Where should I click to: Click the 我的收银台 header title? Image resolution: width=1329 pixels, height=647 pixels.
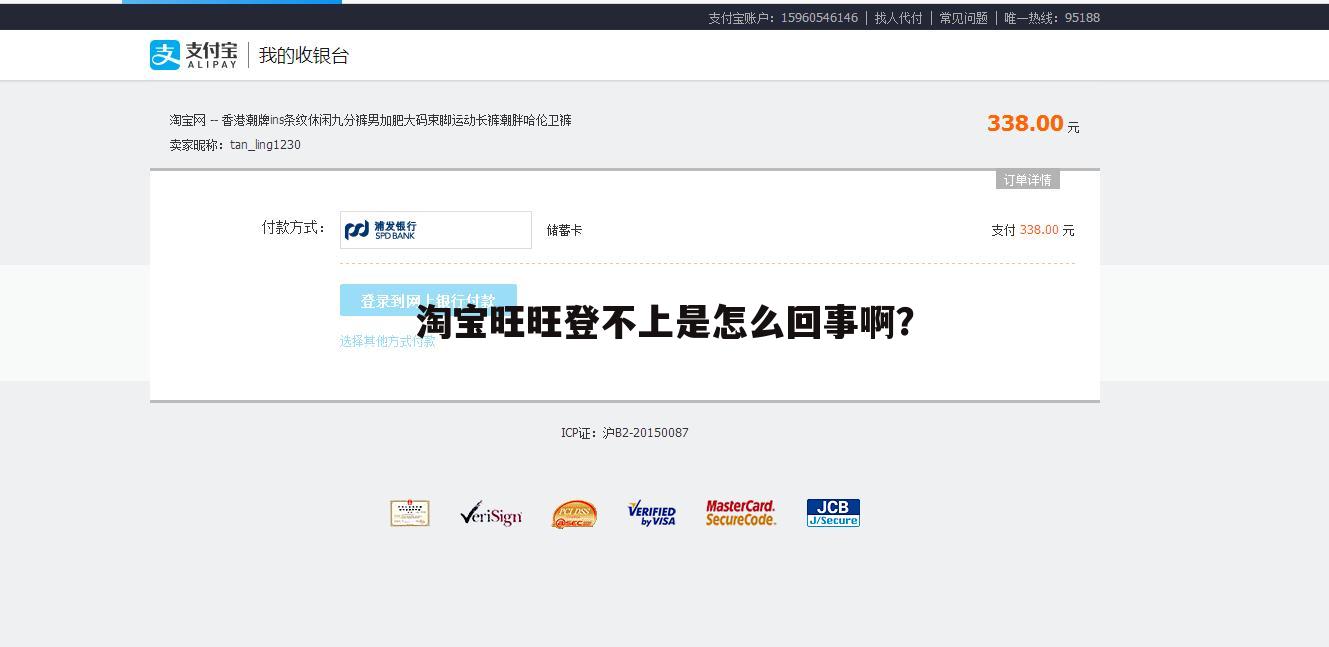coord(304,56)
